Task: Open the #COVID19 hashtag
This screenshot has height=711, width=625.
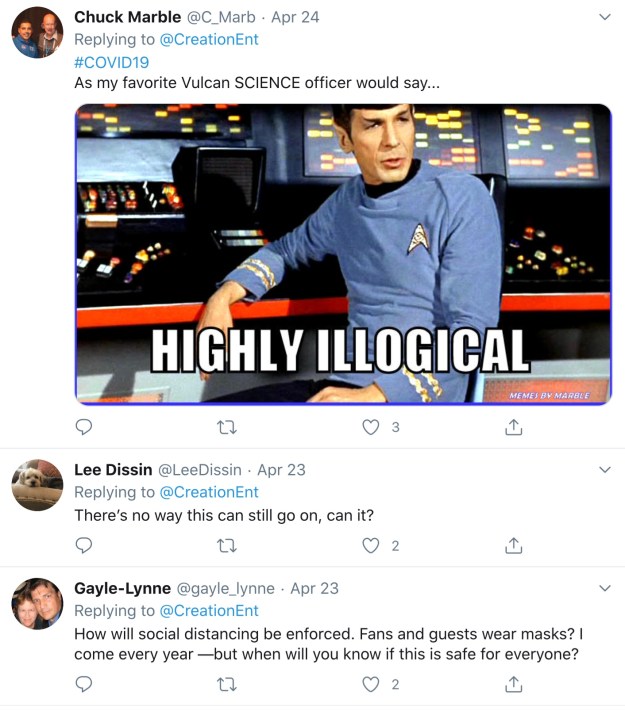Action: 112,62
